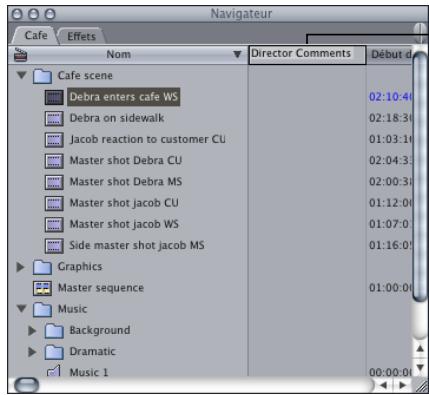The image size is (429, 395).
Task: Click the Nom column header
Action: pos(128,55)
